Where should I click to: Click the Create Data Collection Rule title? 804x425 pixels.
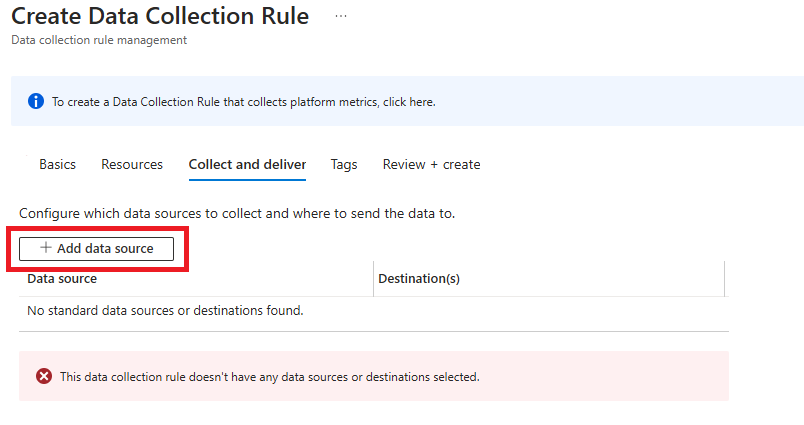coord(160,17)
